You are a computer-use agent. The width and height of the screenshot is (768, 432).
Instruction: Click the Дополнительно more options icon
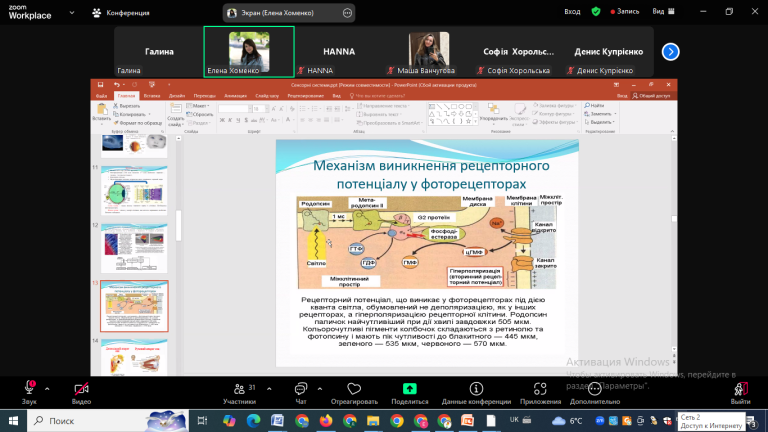tap(595, 389)
